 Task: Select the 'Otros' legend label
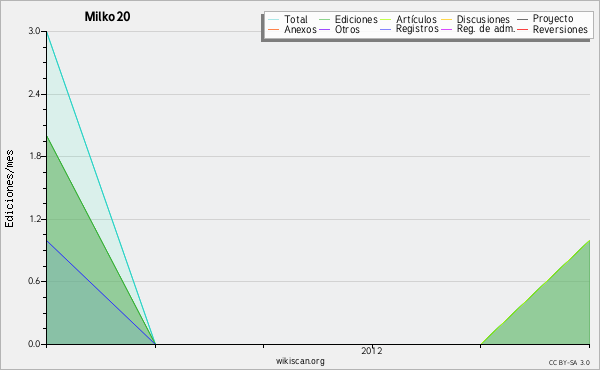[347, 29]
